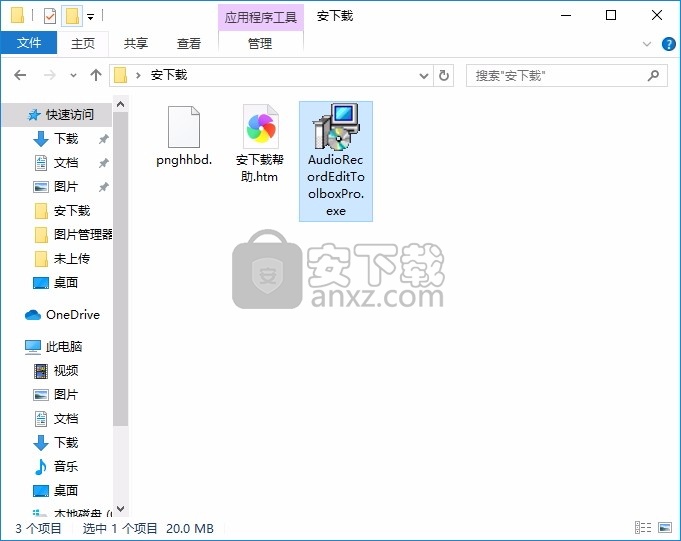Switch to details view in status bar

click(x=643, y=528)
